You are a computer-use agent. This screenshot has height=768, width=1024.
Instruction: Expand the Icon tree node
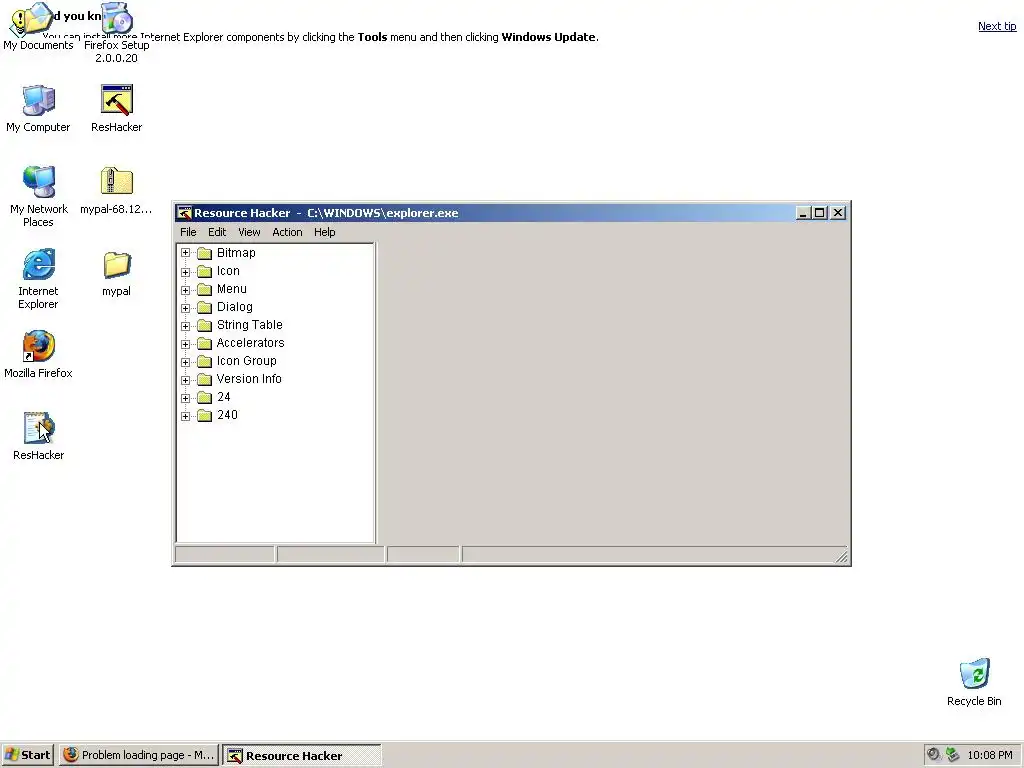click(185, 271)
